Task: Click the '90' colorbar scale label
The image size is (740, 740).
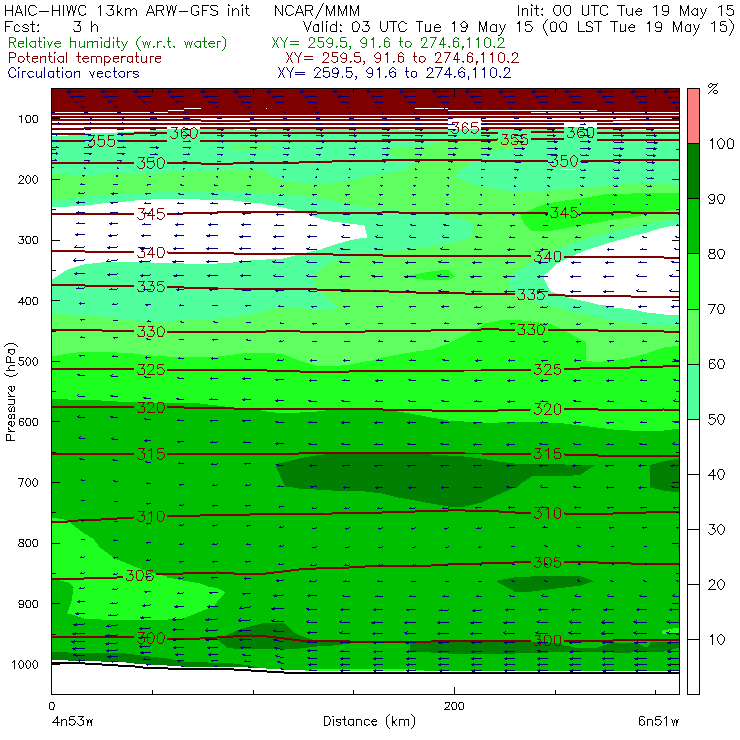Action: [x=716, y=199]
